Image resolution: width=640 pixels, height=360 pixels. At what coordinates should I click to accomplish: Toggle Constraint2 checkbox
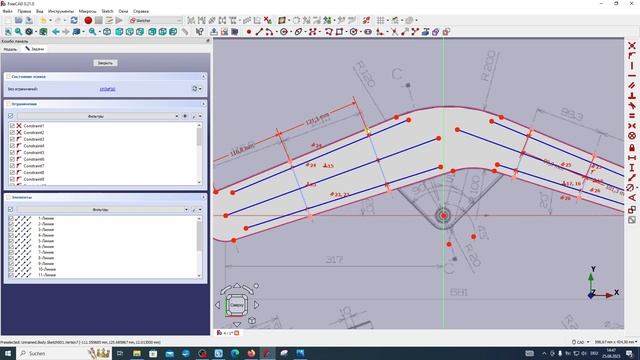pyautogui.click(x=12, y=132)
